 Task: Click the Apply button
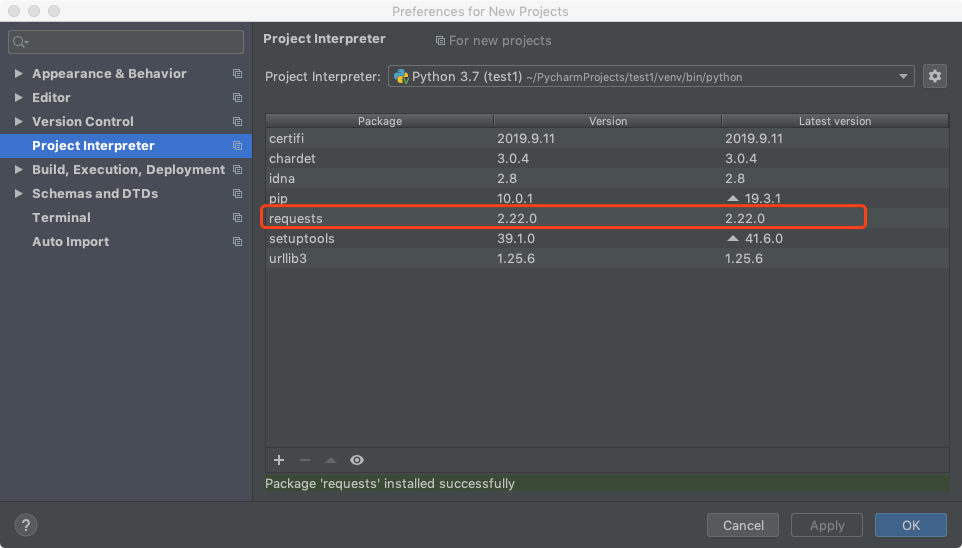(x=827, y=525)
